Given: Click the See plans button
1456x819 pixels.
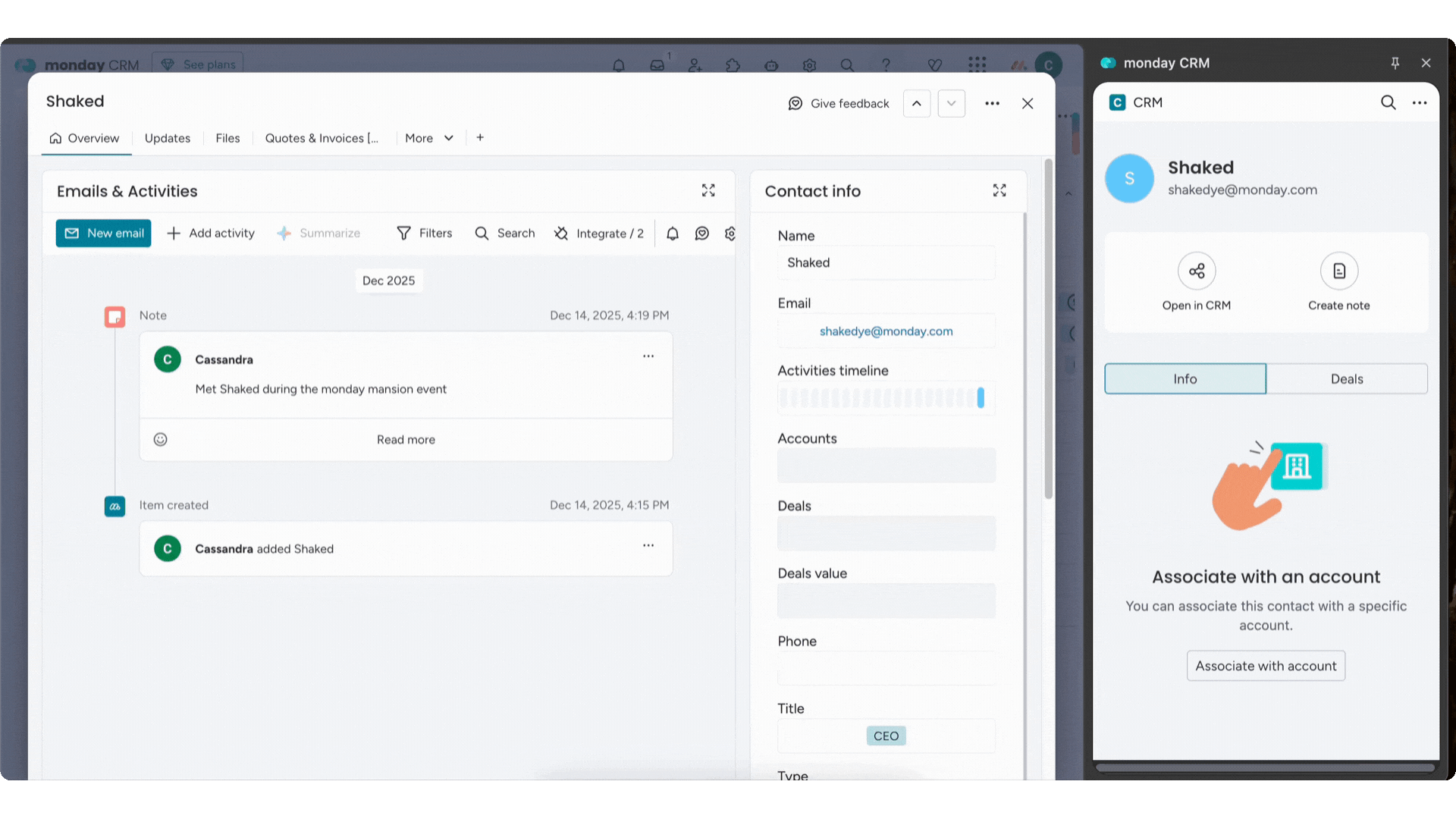Looking at the screenshot, I should point(198,64).
